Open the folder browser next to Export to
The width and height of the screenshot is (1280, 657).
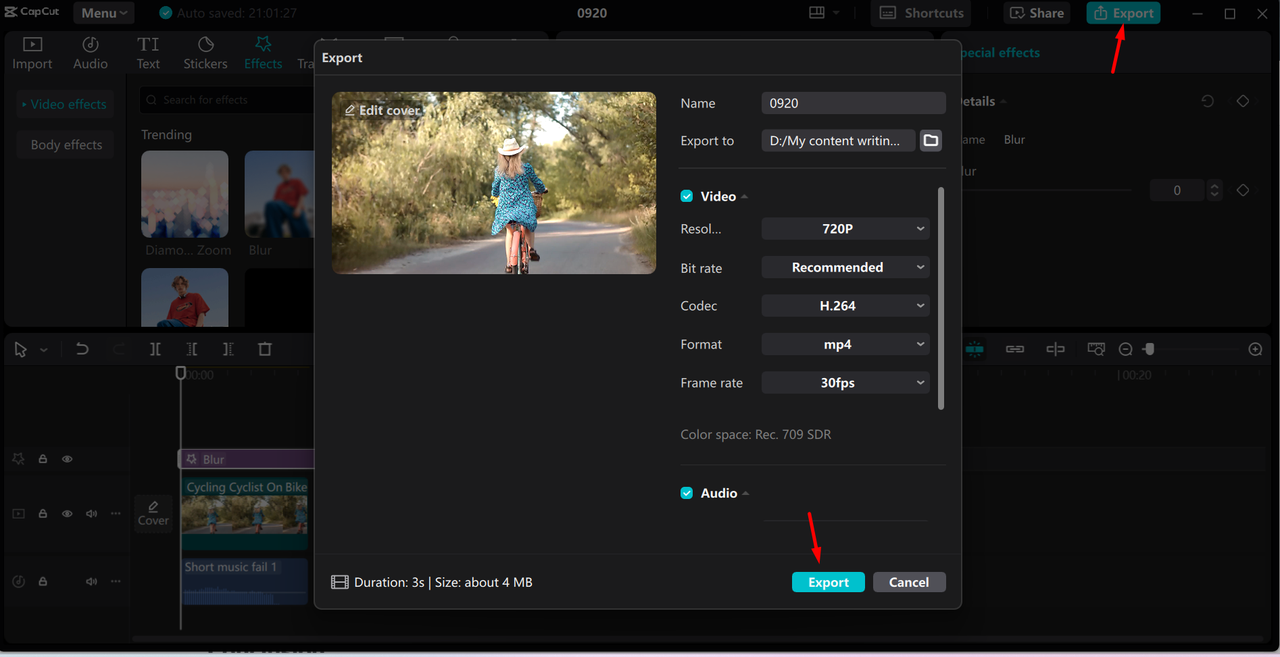931,141
